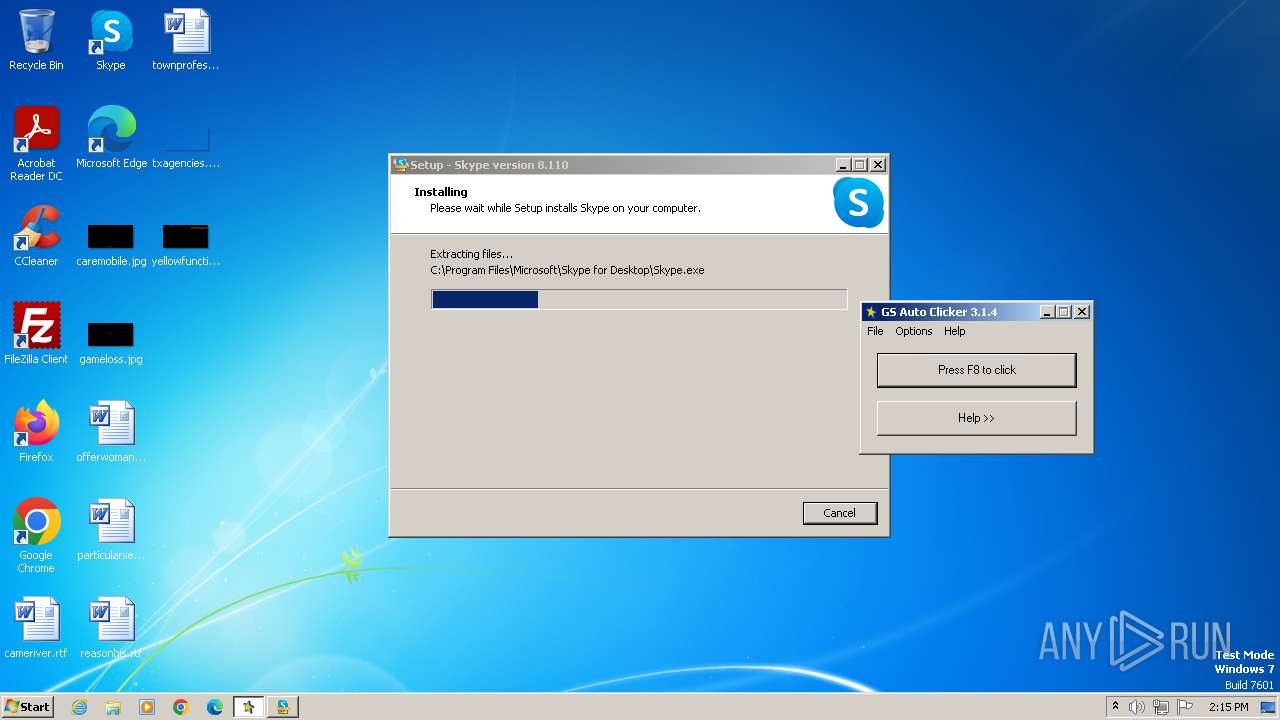The height and width of the screenshot is (720, 1280).
Task: Click the Skype logo in Setup window
Action: pyautogui.click(x=858, y=203)
